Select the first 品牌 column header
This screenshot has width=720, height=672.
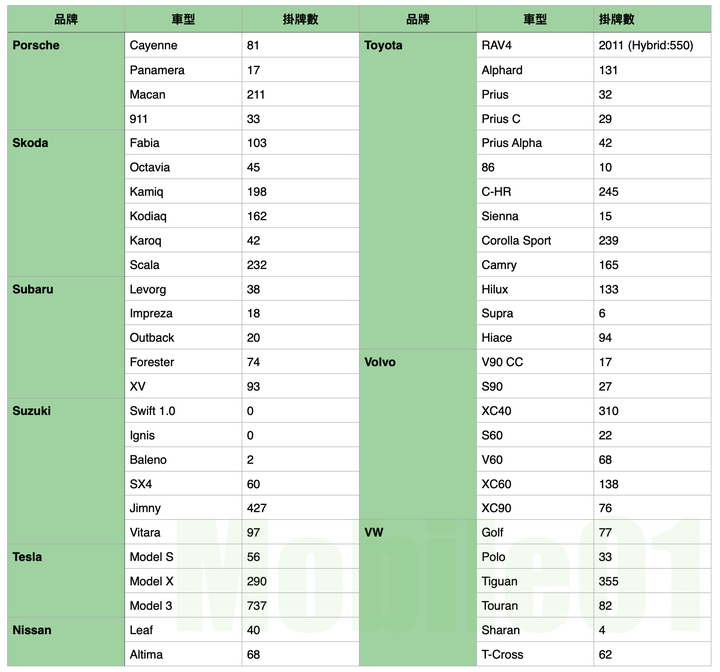[66, 19]
